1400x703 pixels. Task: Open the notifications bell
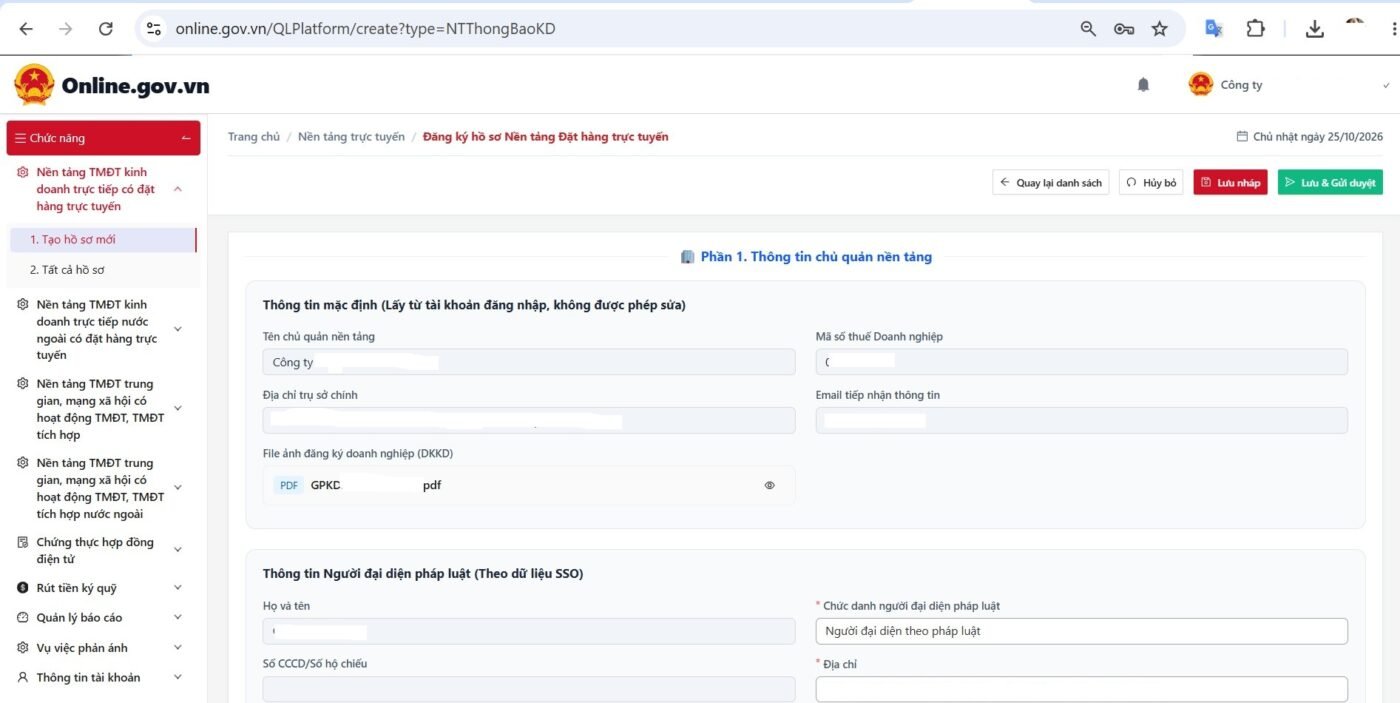(1144, 85)
